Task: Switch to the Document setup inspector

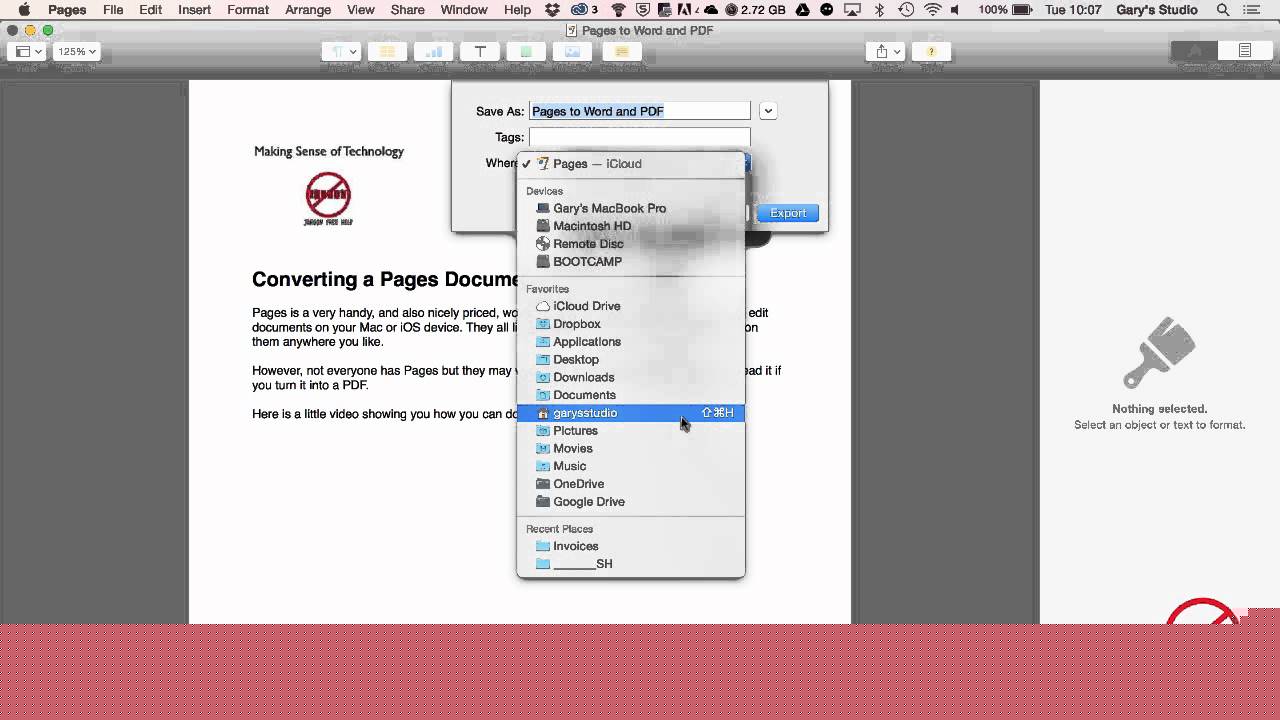Action: [1245, 51]
